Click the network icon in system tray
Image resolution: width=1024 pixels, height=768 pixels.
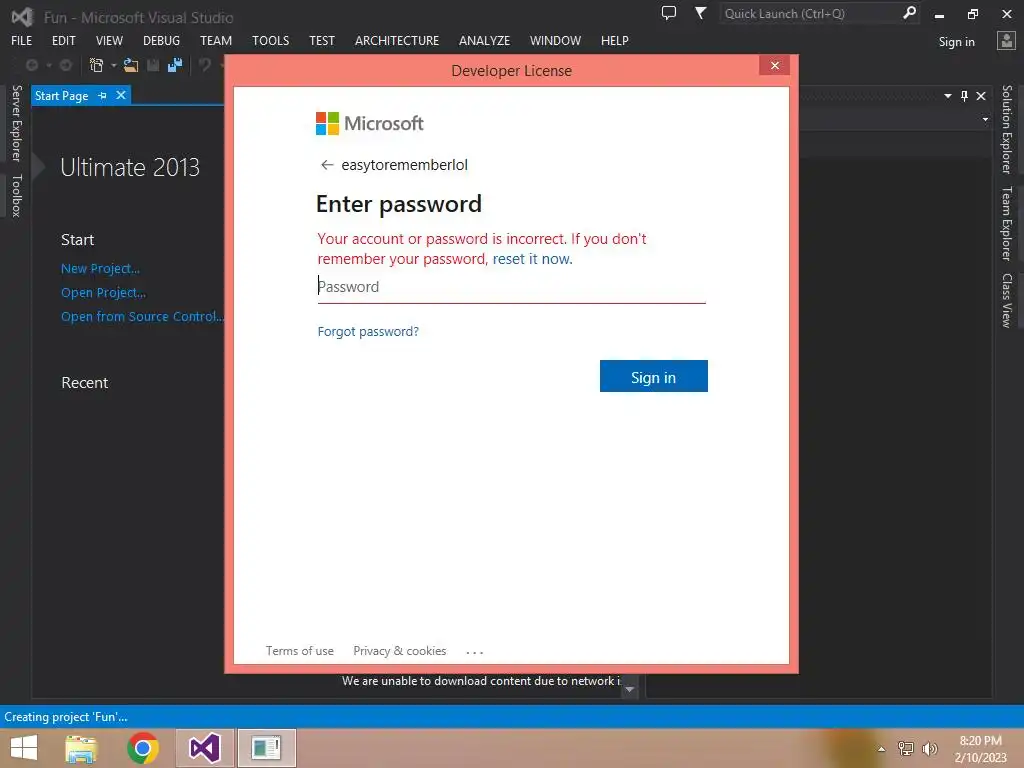tap(906, 748)
